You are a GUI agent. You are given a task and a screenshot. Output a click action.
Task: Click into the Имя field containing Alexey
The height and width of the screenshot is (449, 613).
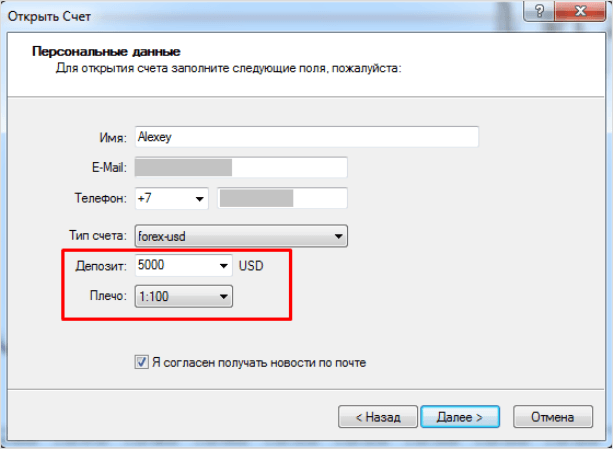pyautogui.click(x=306, y=137)
